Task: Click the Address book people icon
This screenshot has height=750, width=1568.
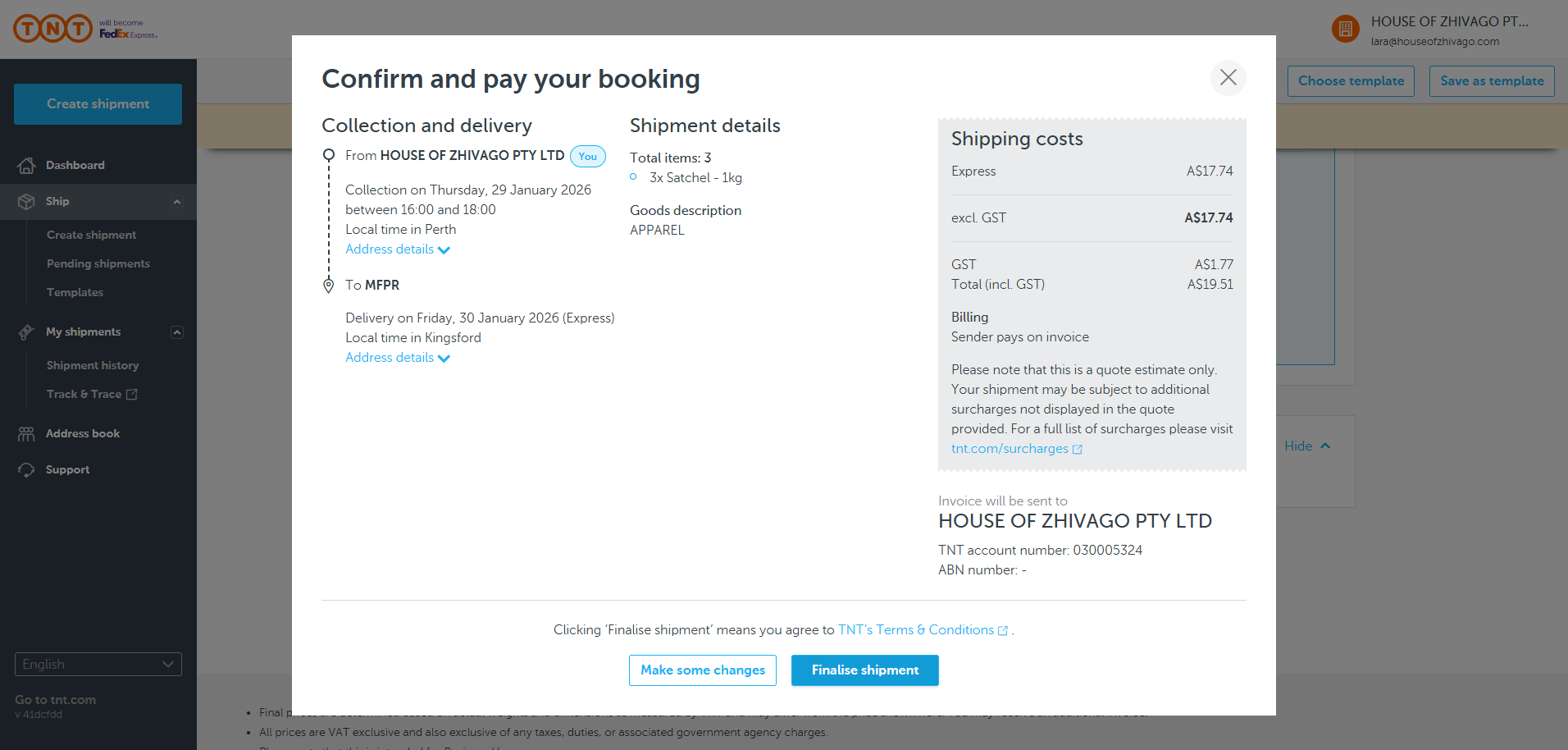Action: tap(26, 434)
